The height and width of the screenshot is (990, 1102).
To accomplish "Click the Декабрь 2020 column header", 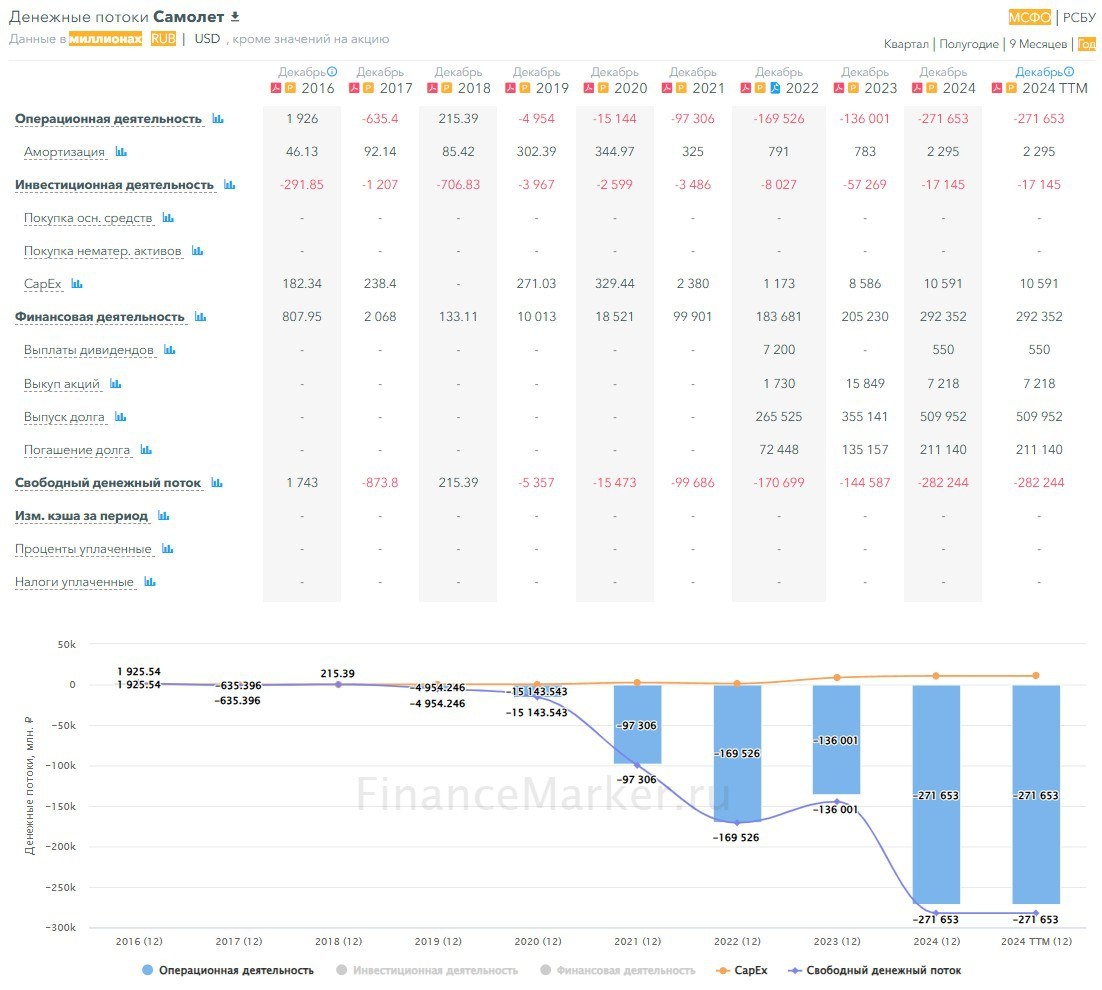I will (615, 80).
